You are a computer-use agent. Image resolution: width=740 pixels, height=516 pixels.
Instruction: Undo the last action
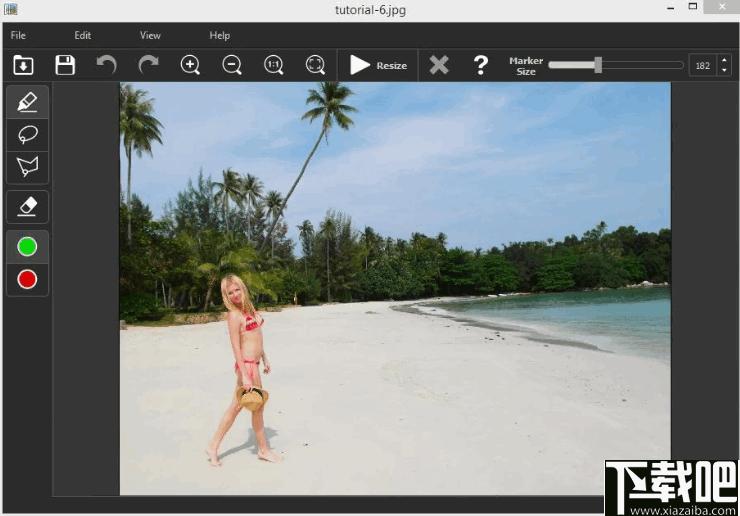(x=107, y=65)
